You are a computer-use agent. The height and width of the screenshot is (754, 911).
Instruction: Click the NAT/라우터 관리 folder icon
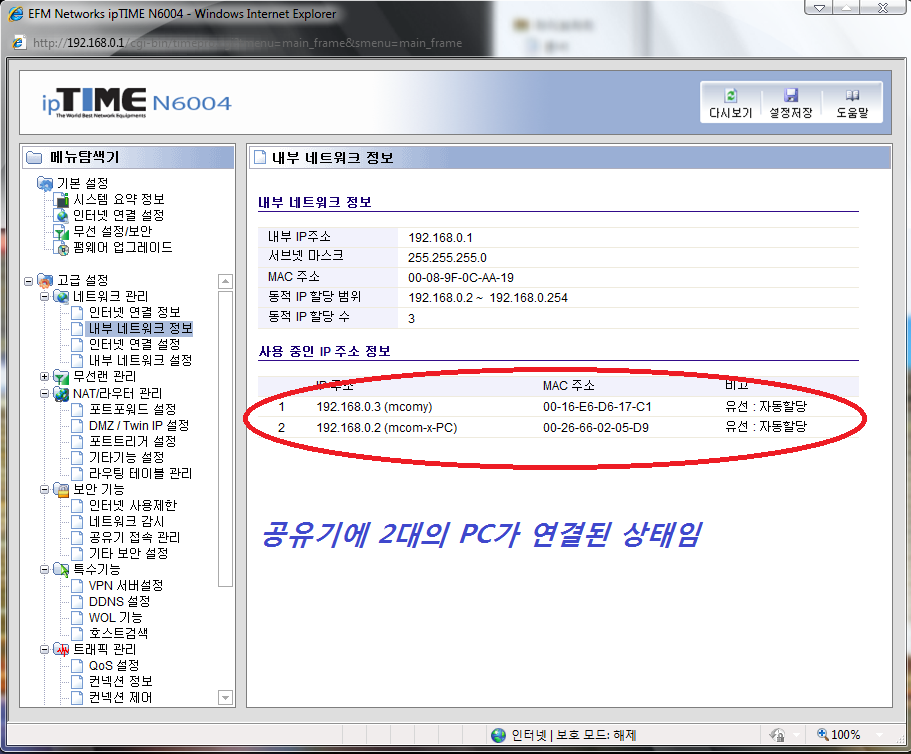(x=61, y=394)
